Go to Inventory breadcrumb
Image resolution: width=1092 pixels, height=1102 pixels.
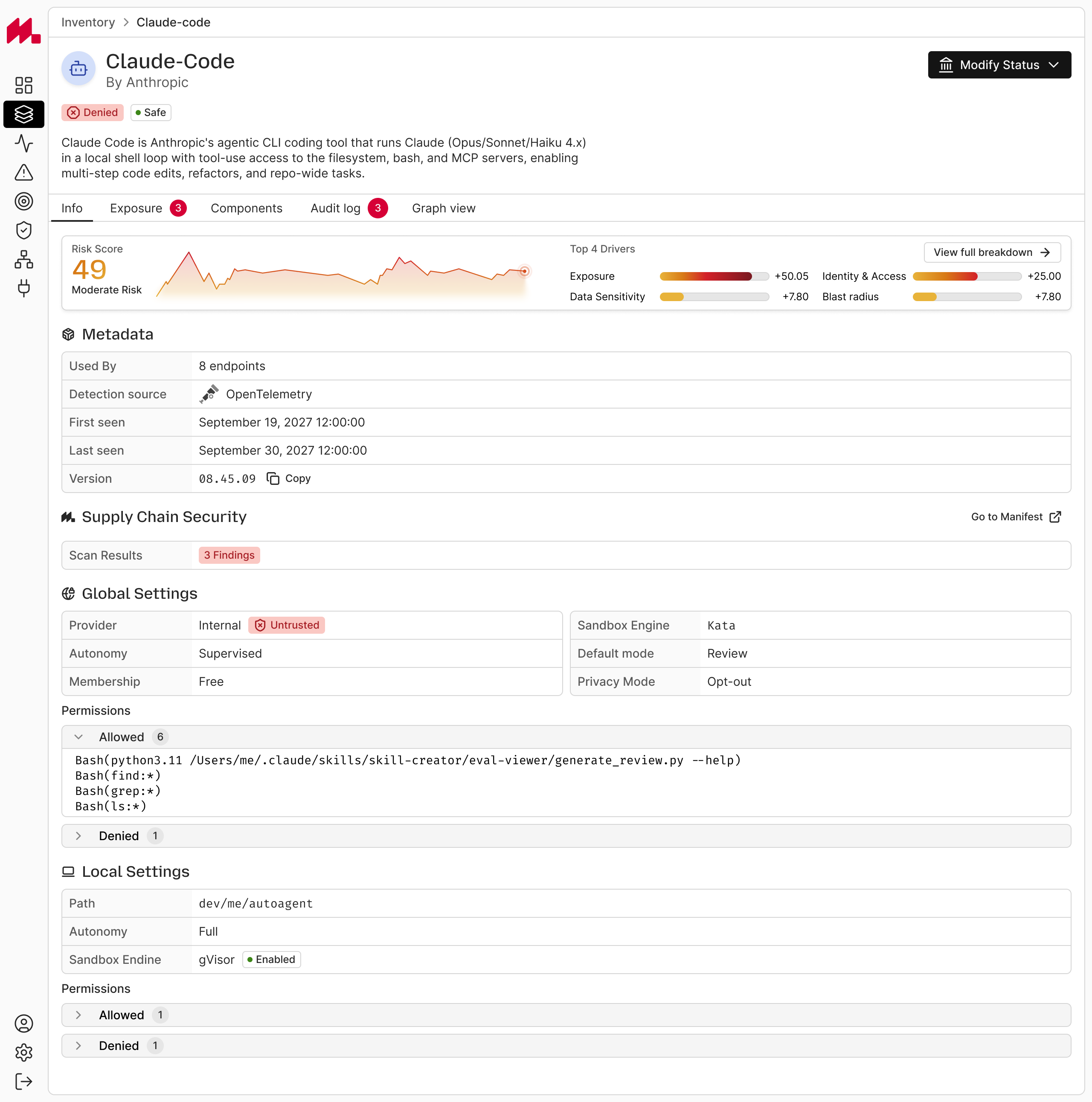[x=88, y=22]
